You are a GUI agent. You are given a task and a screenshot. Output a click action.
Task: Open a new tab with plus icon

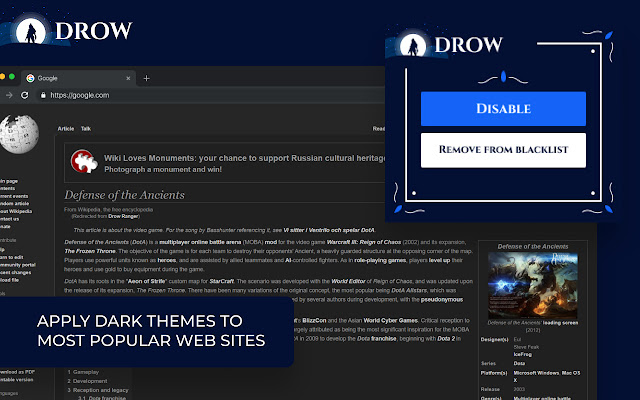(146, 78)
